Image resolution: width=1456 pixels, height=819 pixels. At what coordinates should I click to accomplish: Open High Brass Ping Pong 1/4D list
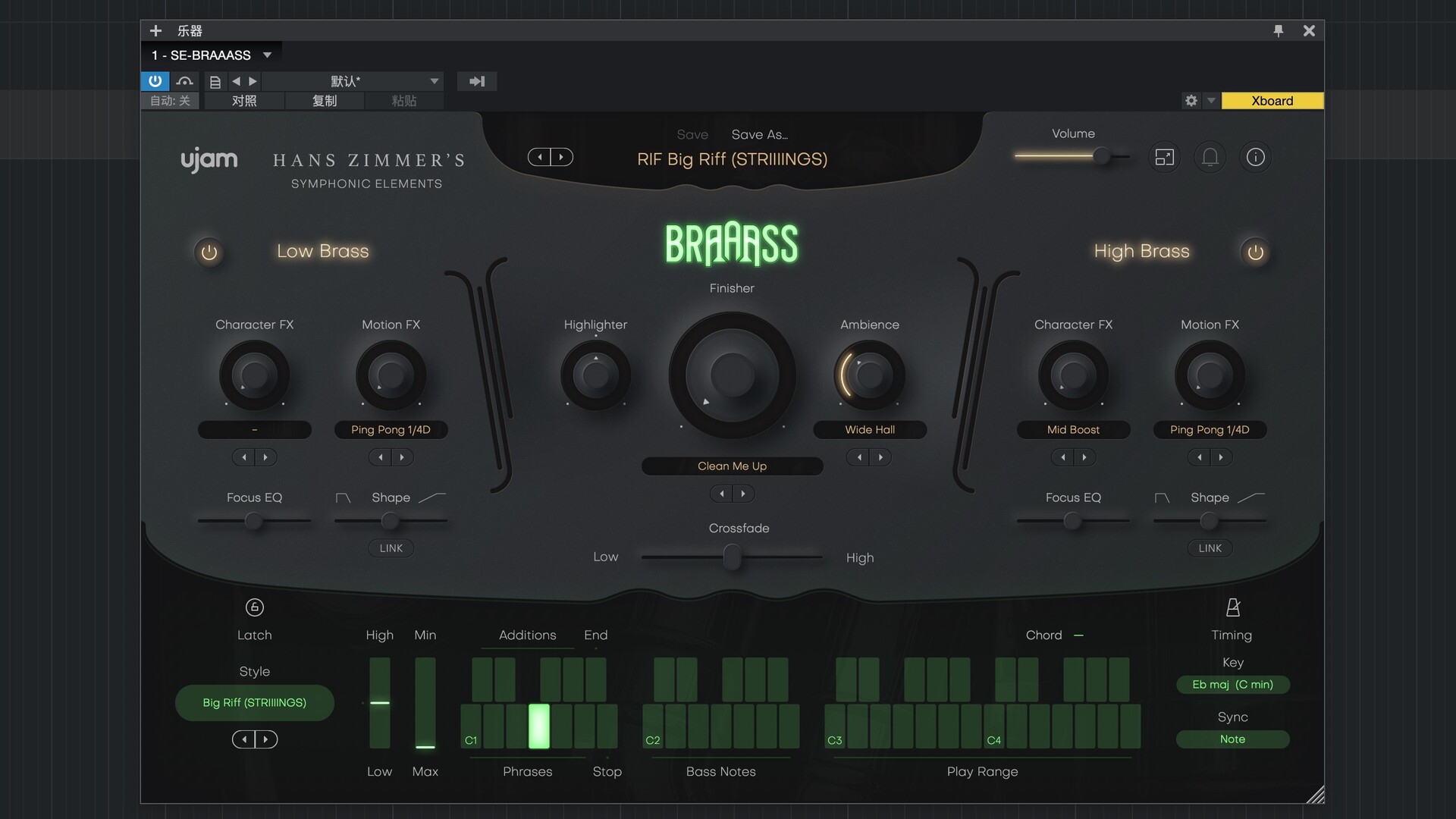[x=1210, y=430]
